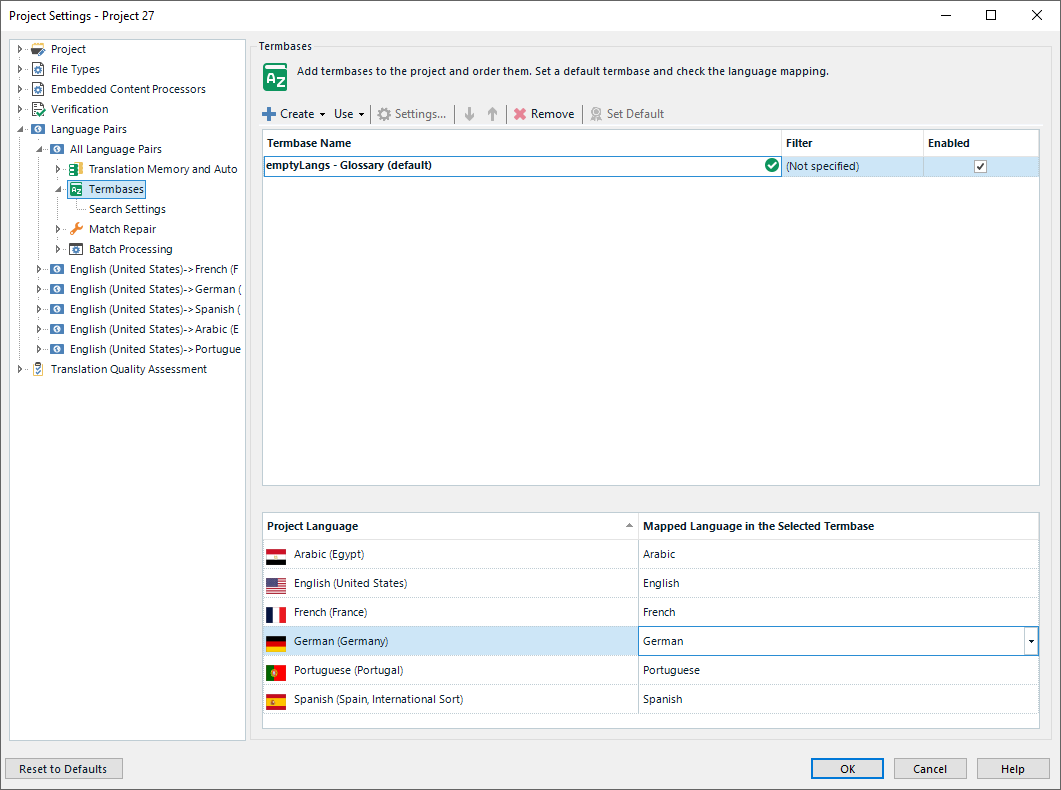Screen dimensions: 1061x790
Task: Click the English->French language pair icon
Action: click(x=58, y=269)
